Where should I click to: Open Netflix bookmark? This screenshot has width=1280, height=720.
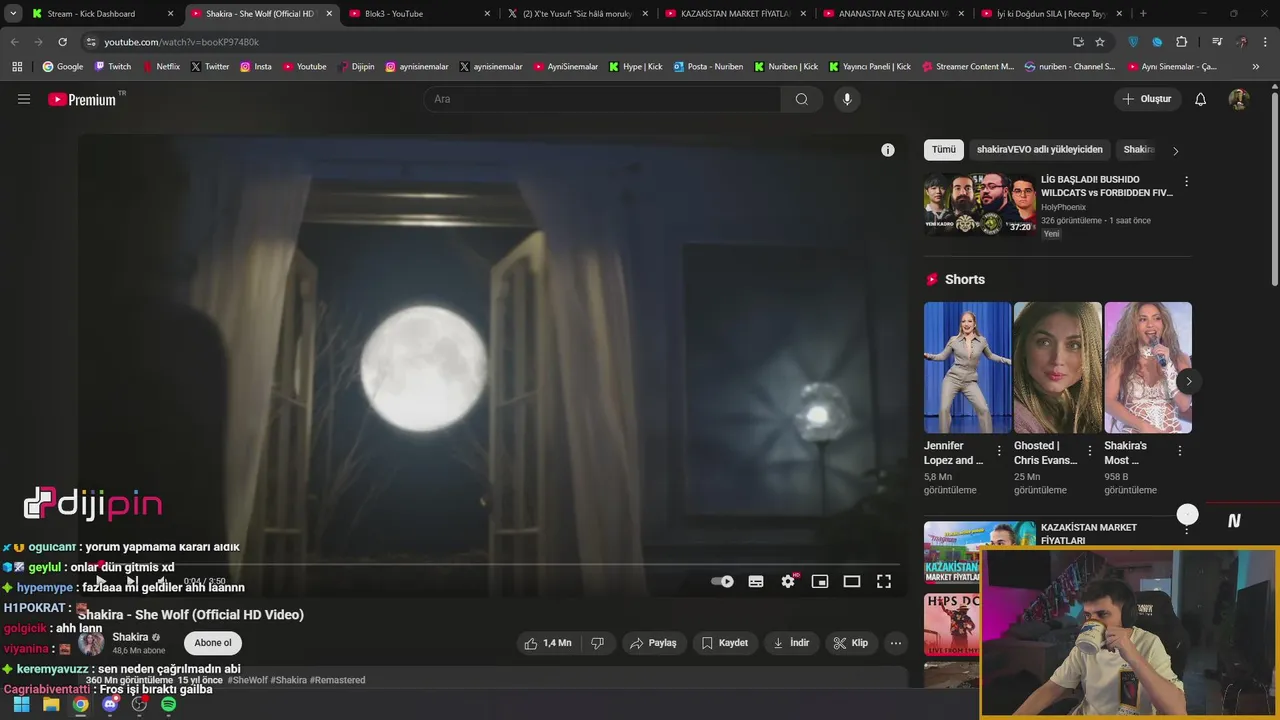[x=160, y=67]
